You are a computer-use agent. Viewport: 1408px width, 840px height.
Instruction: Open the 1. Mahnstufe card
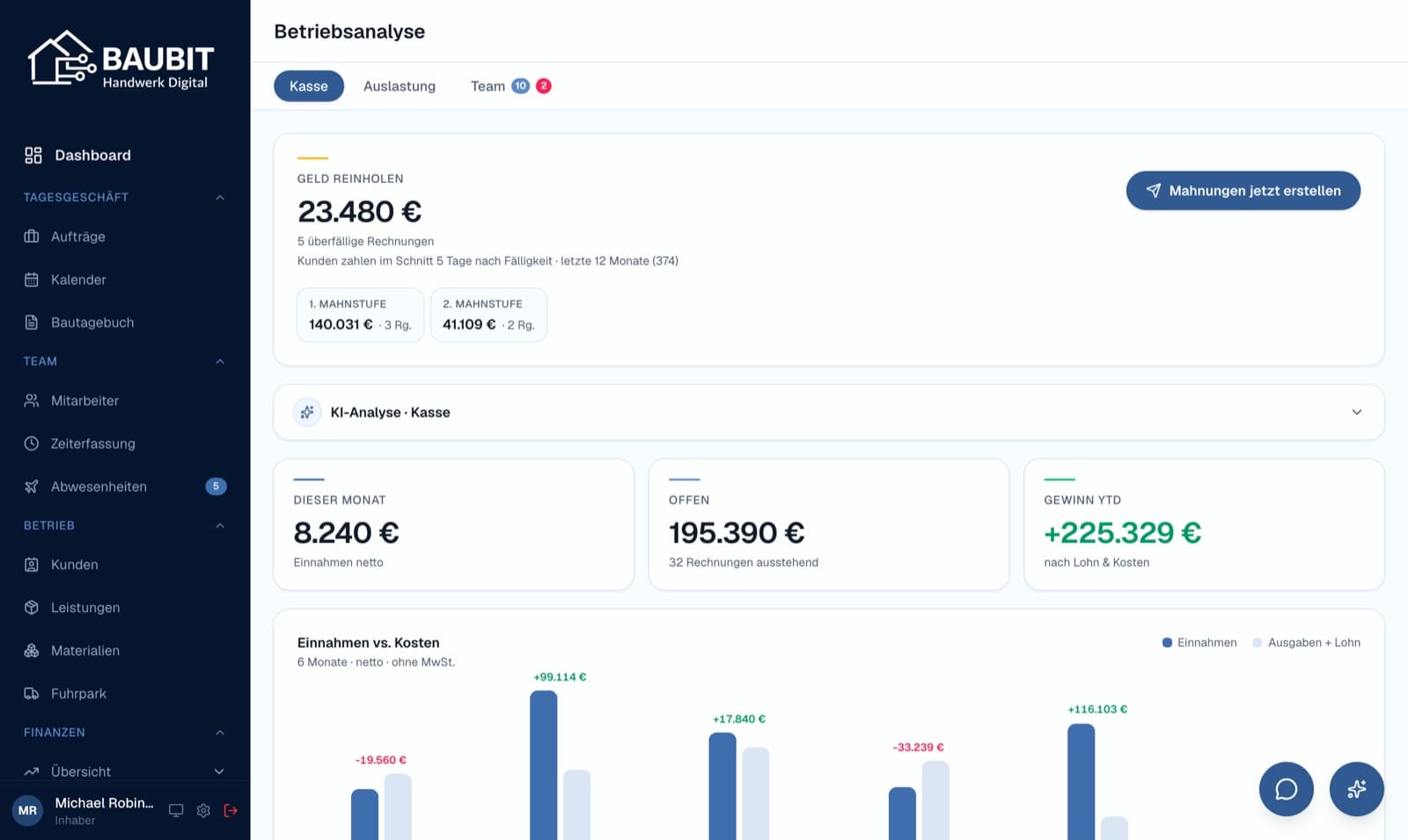pos(360,315)
